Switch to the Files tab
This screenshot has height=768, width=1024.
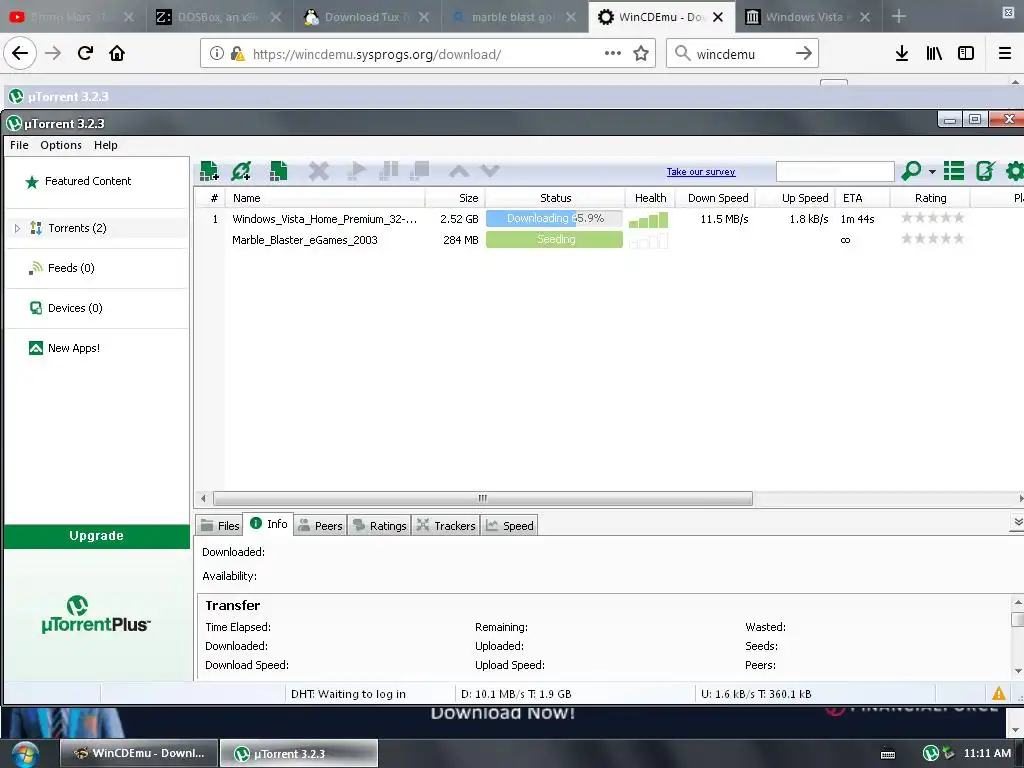pyautogui.click(x=220, y=526)
